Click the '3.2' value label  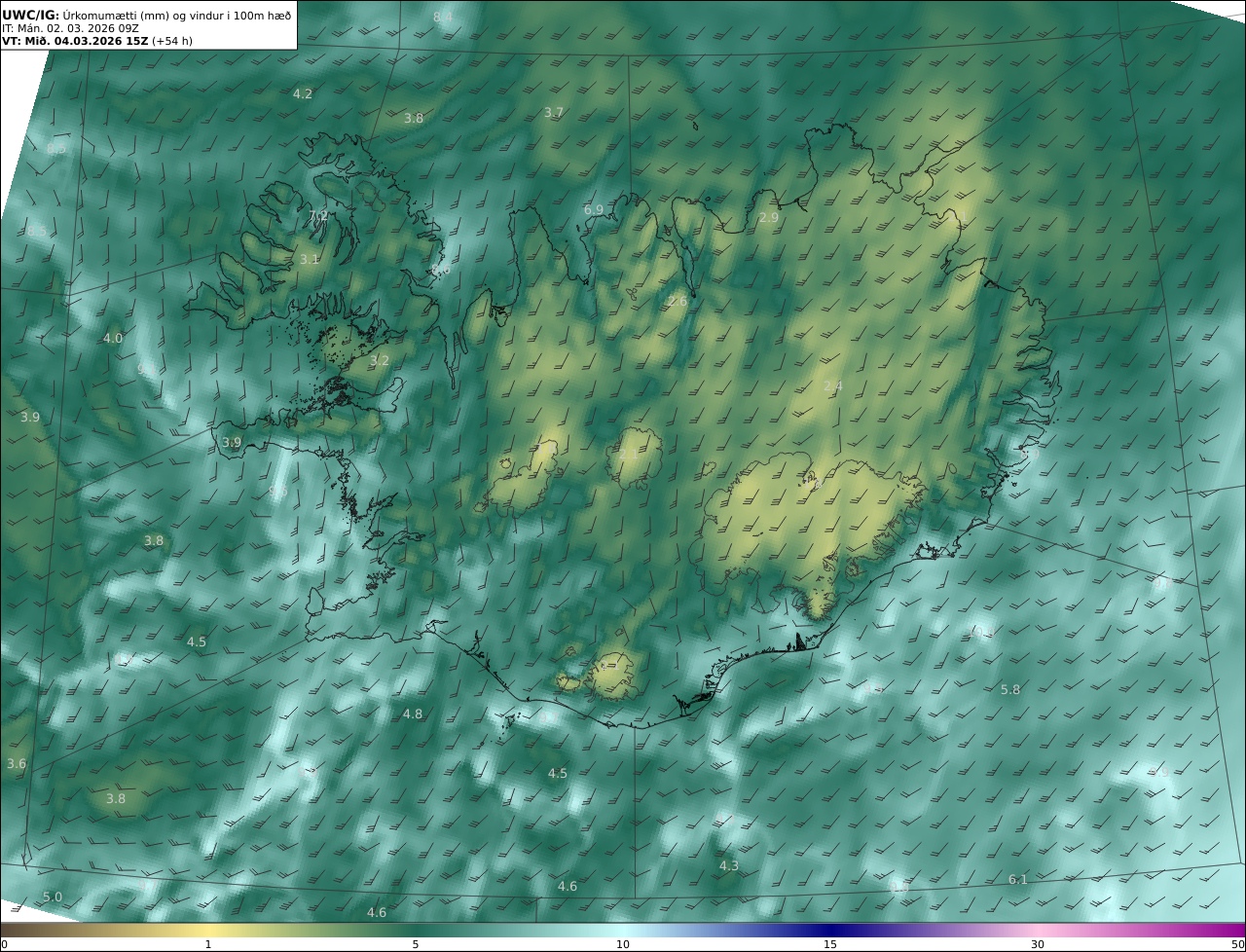pos(380,361)
